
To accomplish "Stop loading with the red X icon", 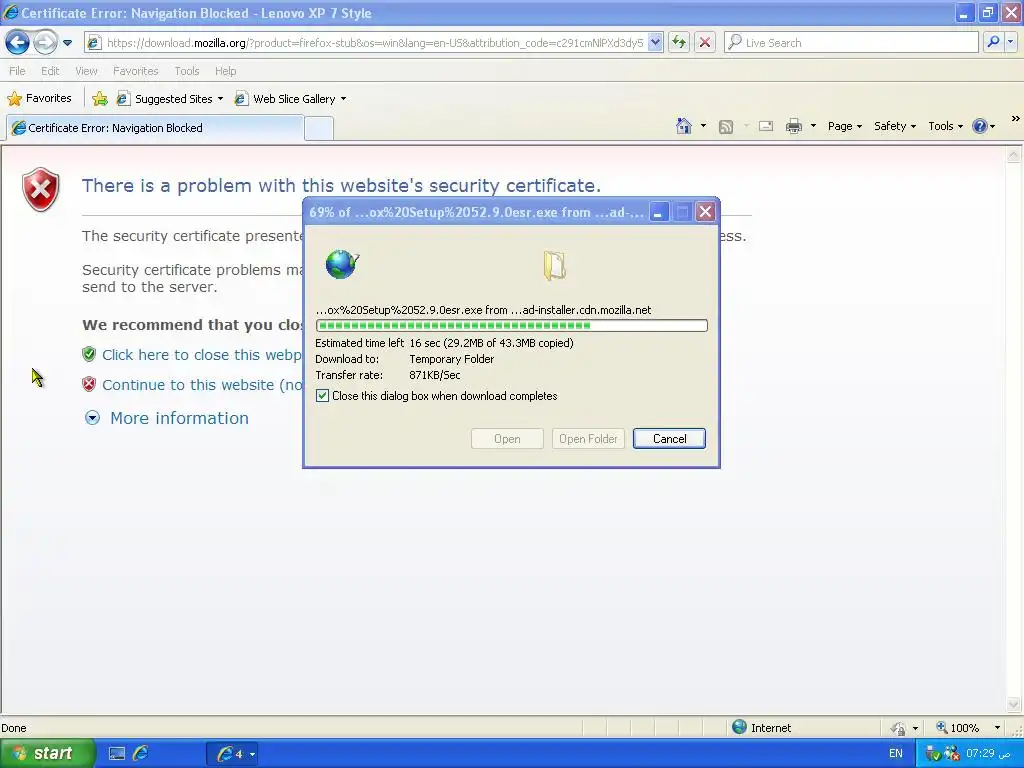I will pyautogui.click(x=705, y=42).
